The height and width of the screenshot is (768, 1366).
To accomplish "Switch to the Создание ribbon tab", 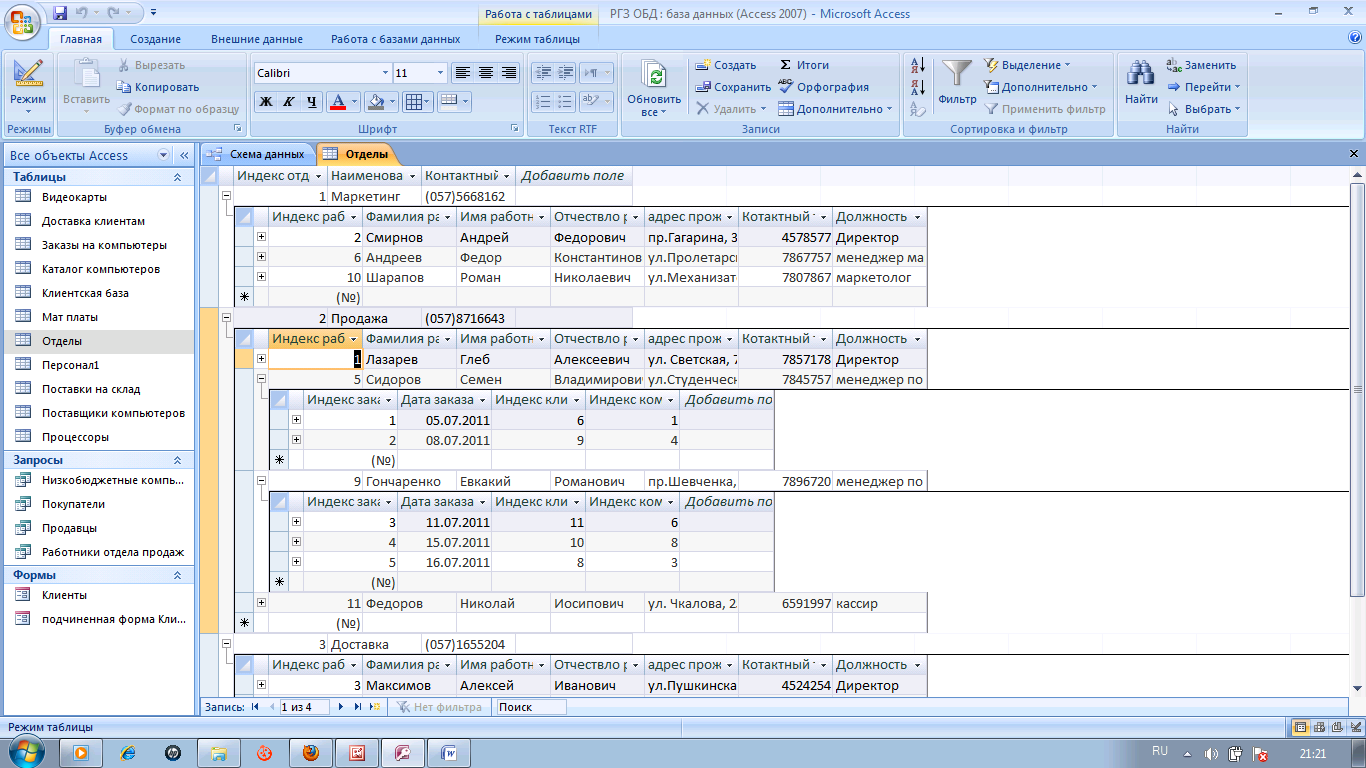I will [155, 39].
